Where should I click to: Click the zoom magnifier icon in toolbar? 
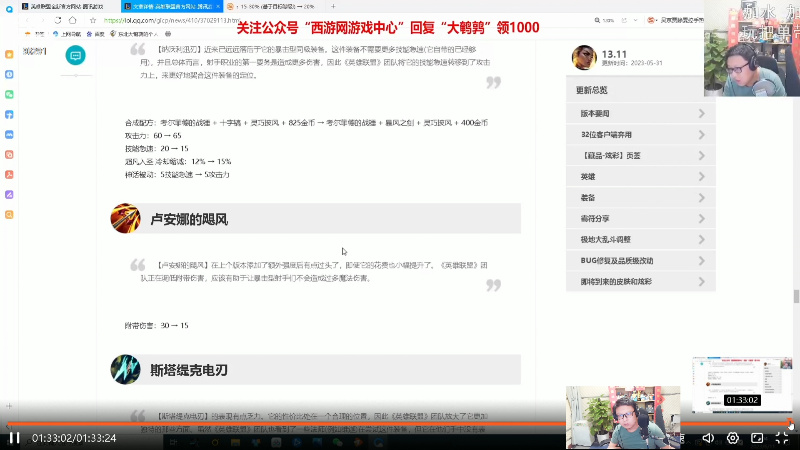pos(597,20)
